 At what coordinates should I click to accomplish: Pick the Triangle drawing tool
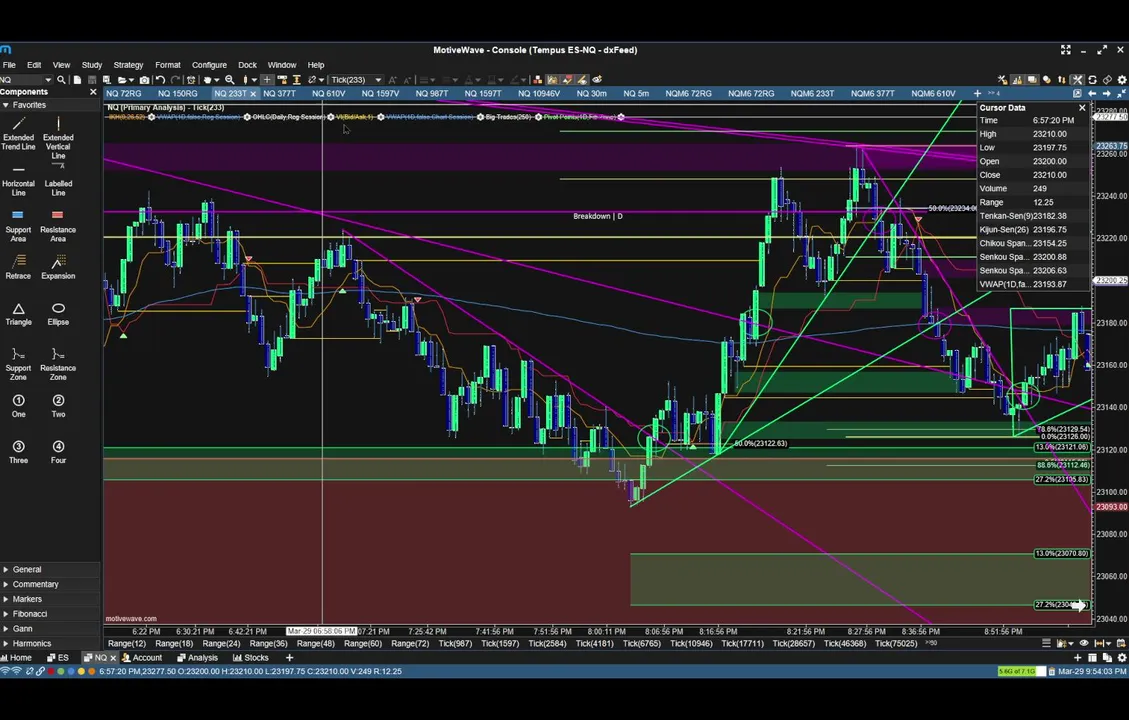[x=19, y=314]
